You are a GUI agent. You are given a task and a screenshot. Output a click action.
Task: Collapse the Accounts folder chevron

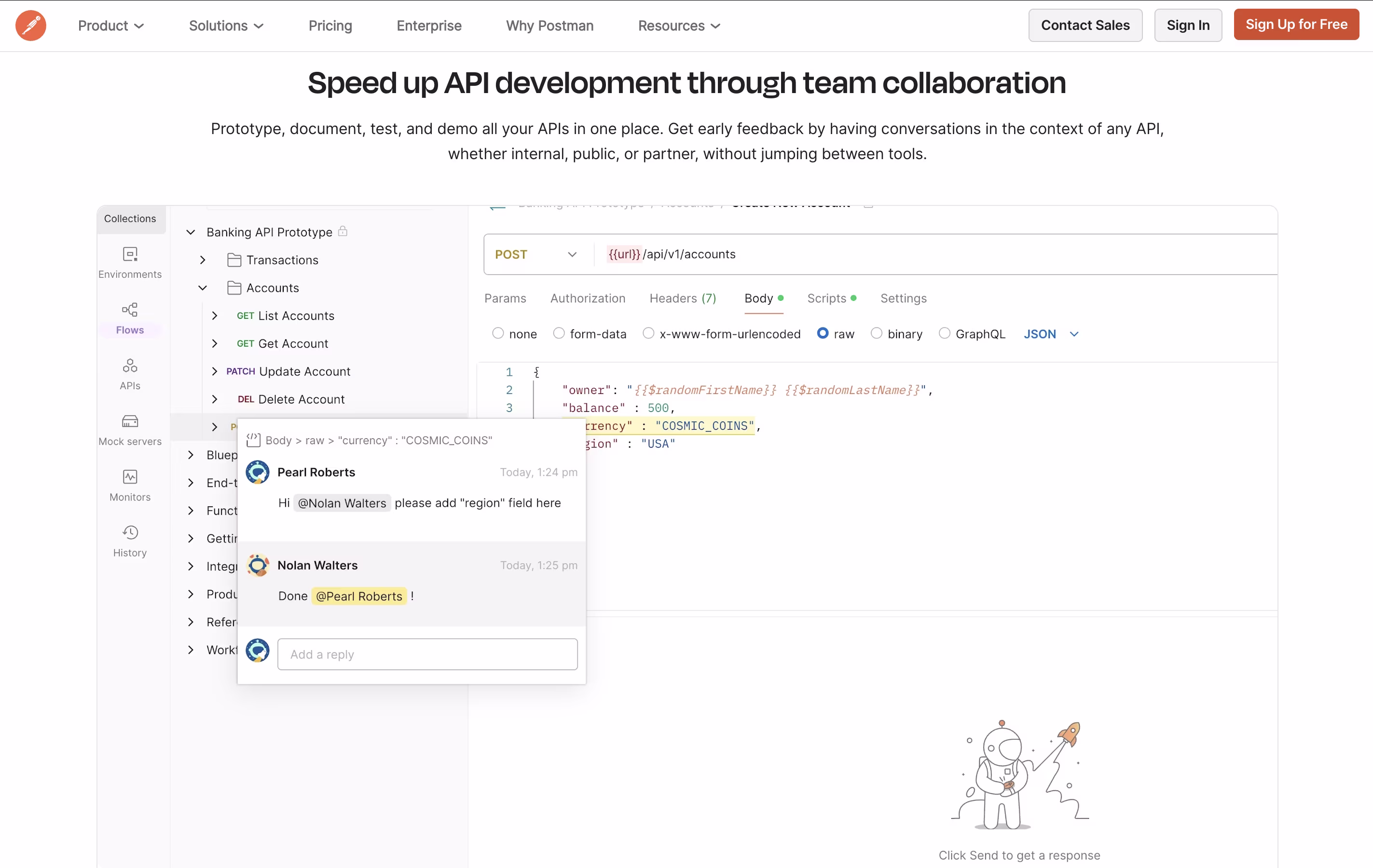click(203, 288)
